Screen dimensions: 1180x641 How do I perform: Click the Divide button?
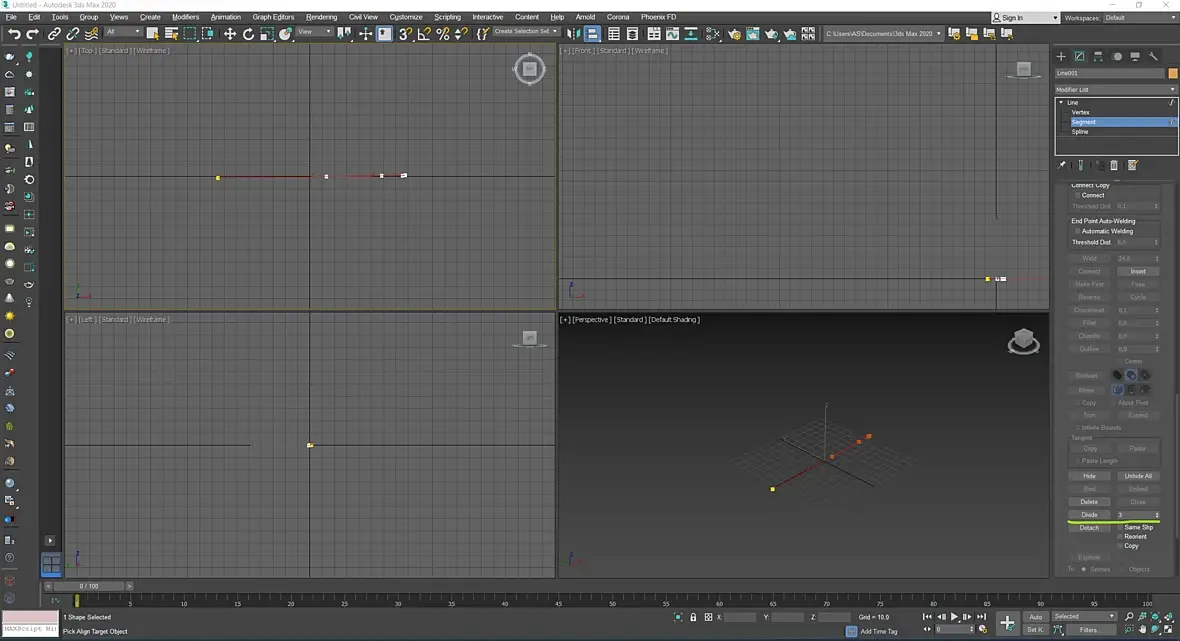1089,515
